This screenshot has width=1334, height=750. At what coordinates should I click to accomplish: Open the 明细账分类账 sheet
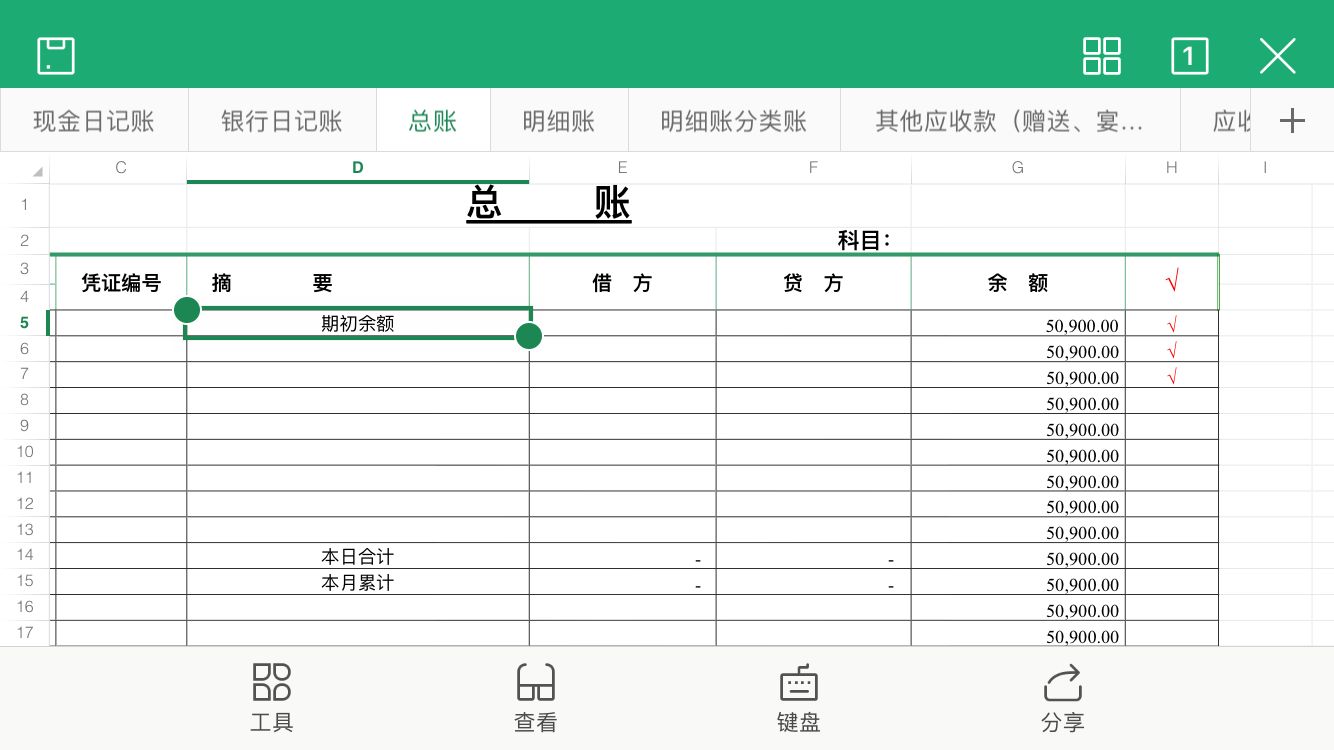[734, 119]
